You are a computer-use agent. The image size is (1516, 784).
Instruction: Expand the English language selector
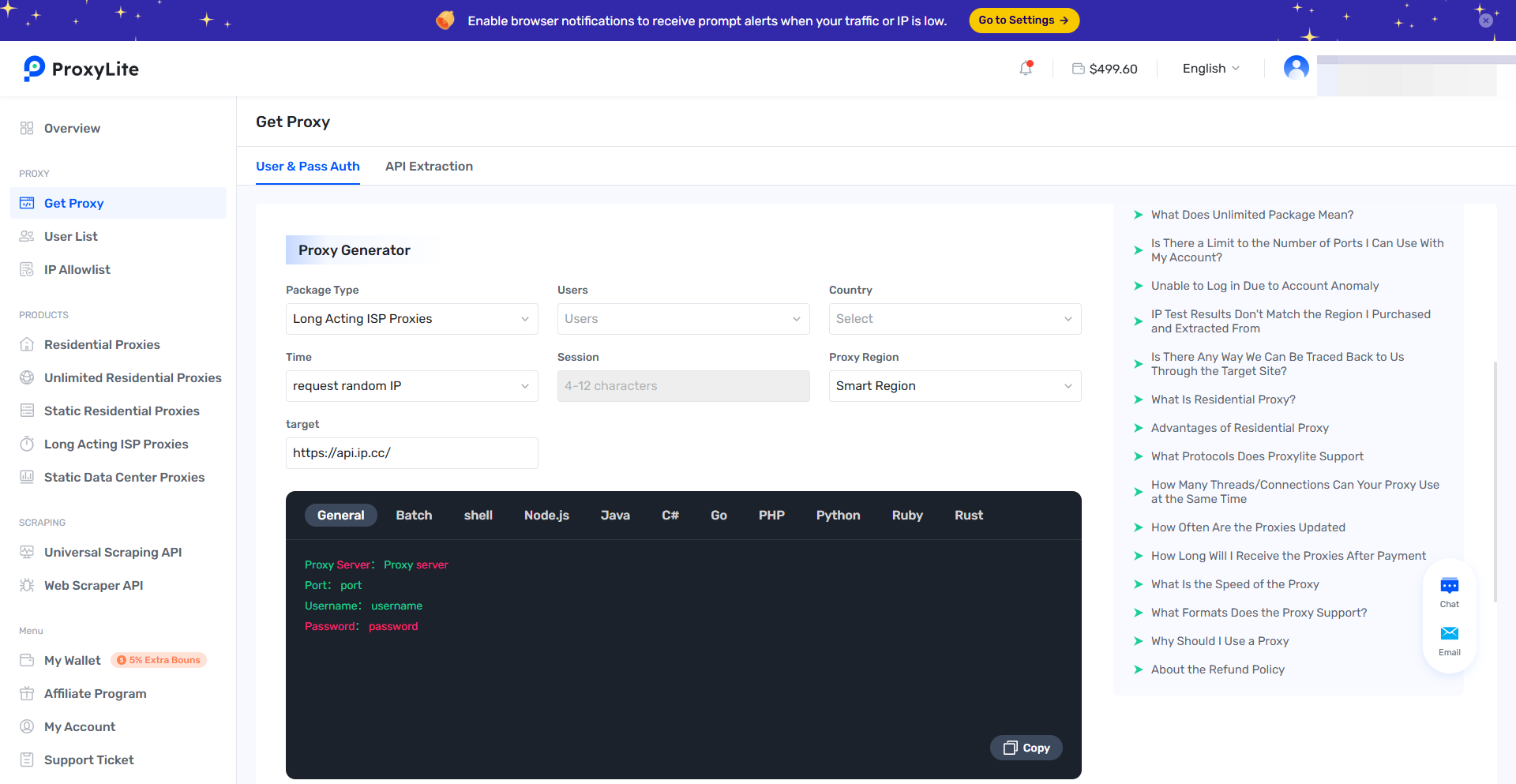click(1210, 69)
